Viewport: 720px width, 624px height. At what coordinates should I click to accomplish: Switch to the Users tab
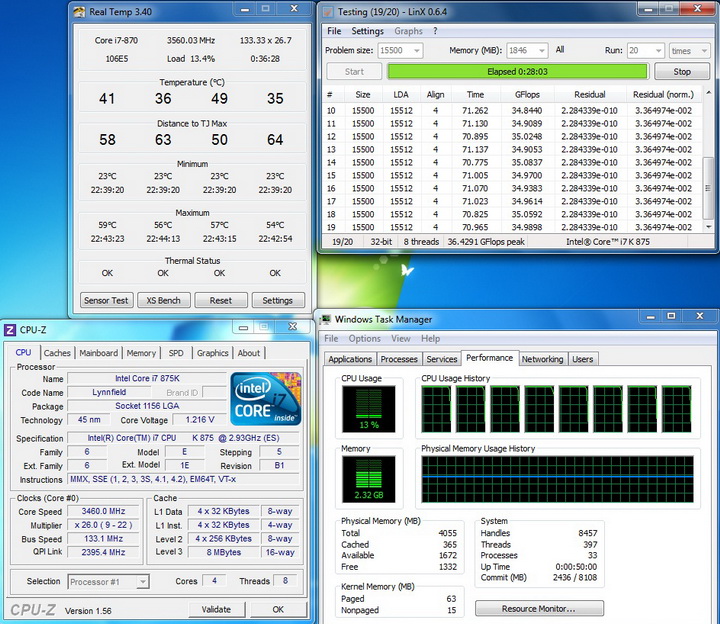pos(583,359)
